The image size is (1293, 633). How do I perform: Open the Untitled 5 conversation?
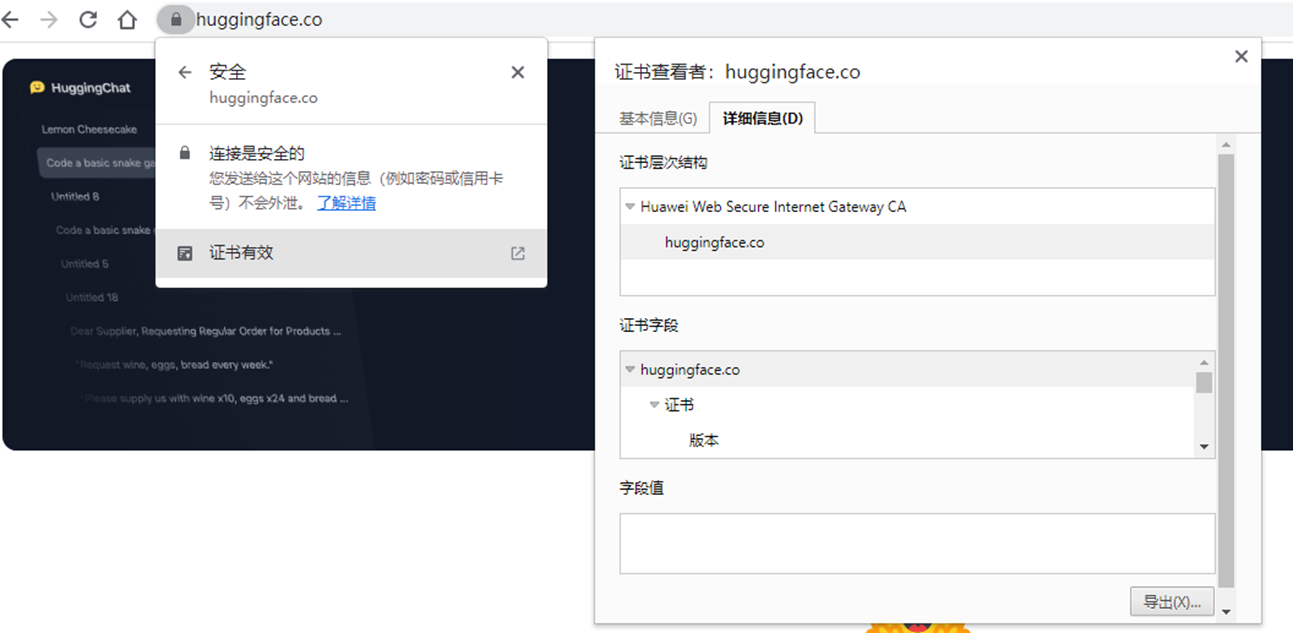[x=84, y=264]
